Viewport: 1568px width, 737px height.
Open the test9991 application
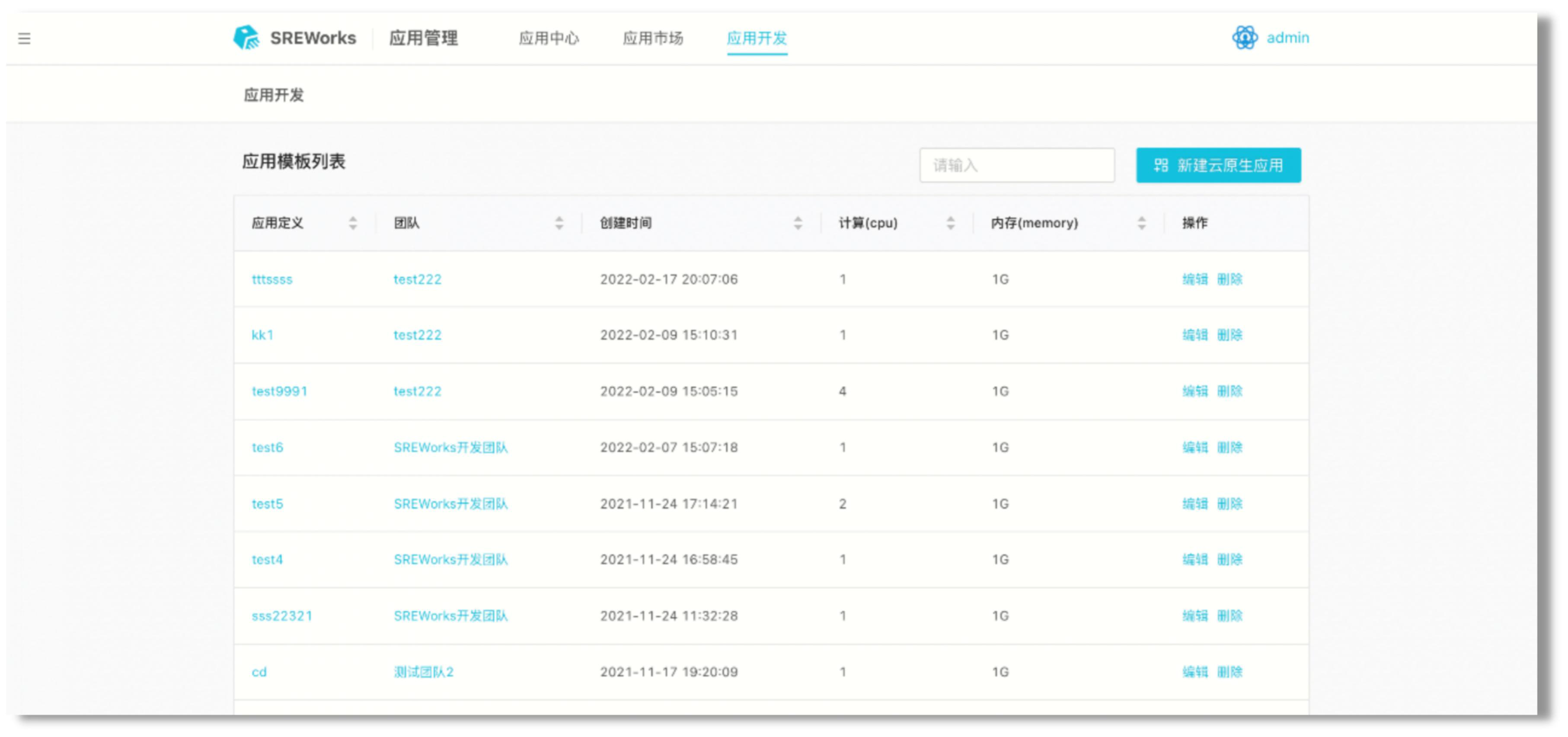(280, 391)
